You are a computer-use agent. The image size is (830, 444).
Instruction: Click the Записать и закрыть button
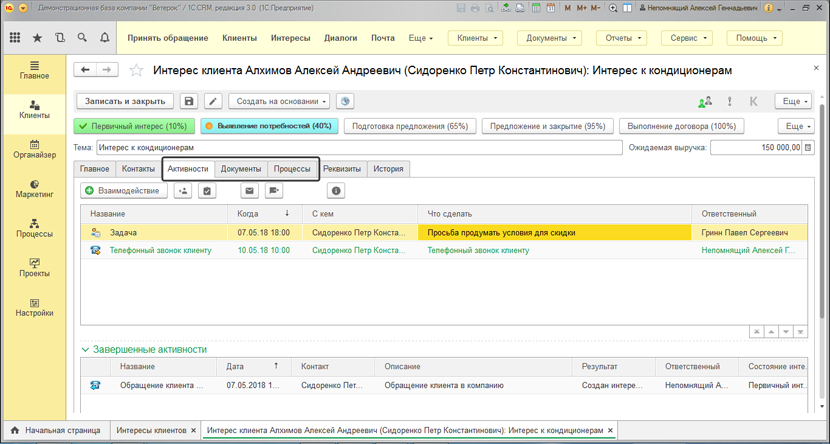tap(125, 101)
